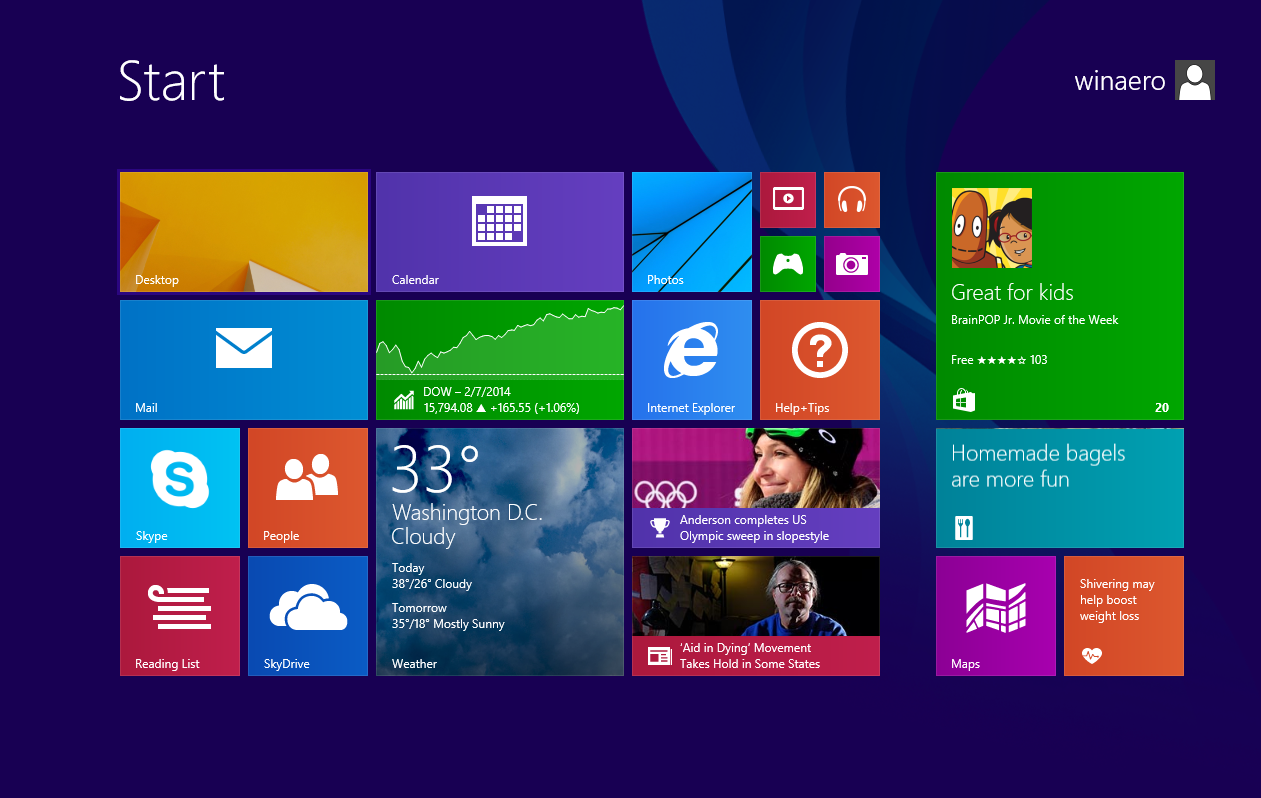Open the Food 'Homemade bagels' tile
The image size is (1261, 798).
(1060, 488)
